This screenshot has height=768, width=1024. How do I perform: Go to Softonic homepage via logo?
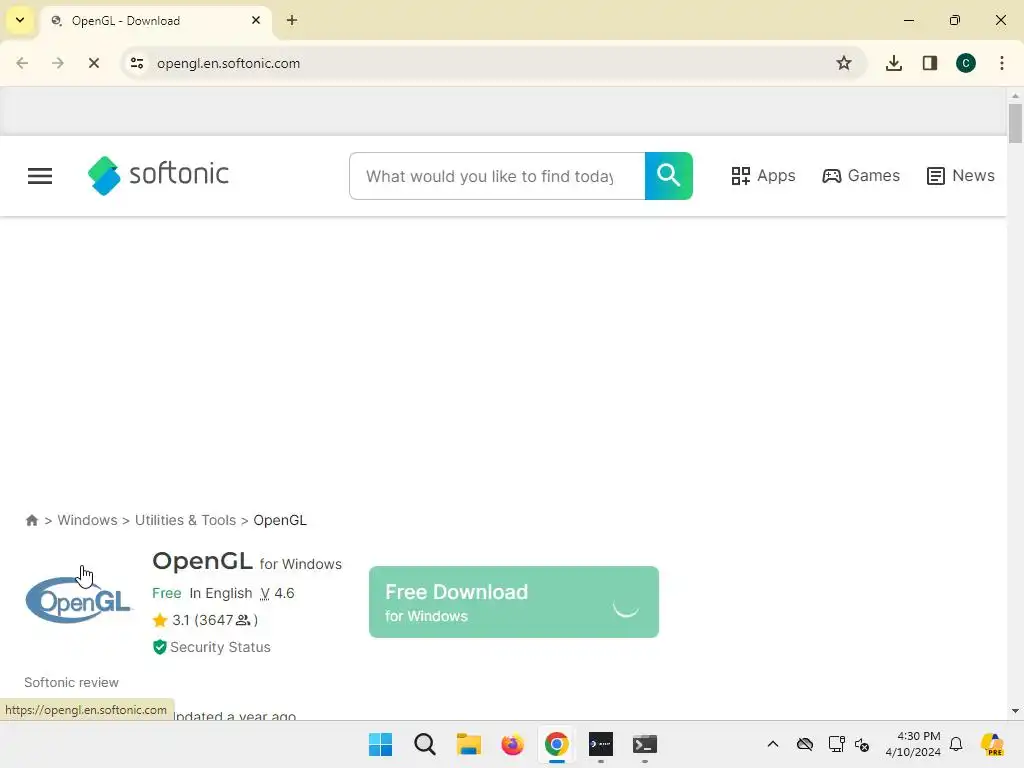point(158,175)
